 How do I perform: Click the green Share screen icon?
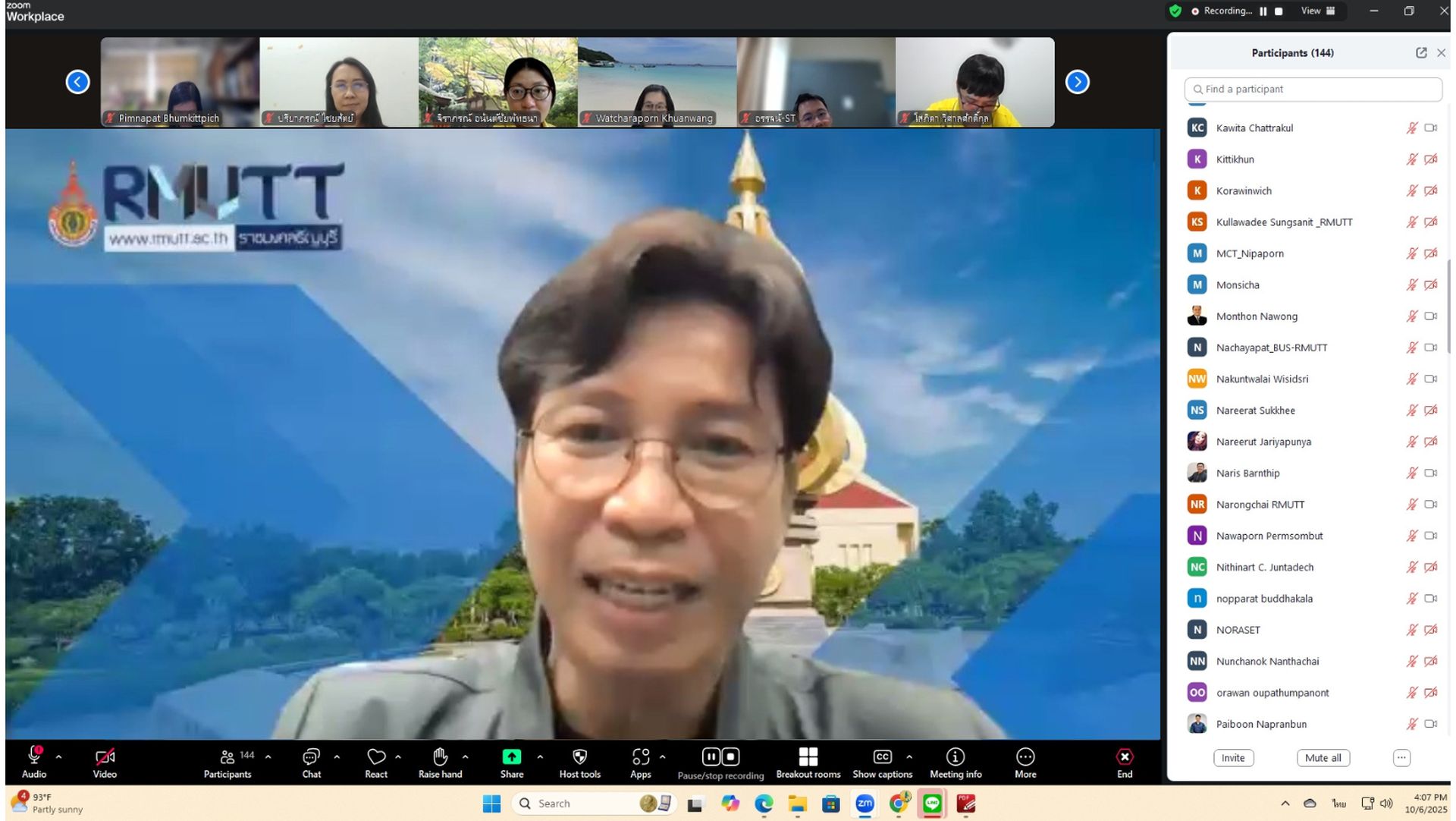[x=512, y=757]
